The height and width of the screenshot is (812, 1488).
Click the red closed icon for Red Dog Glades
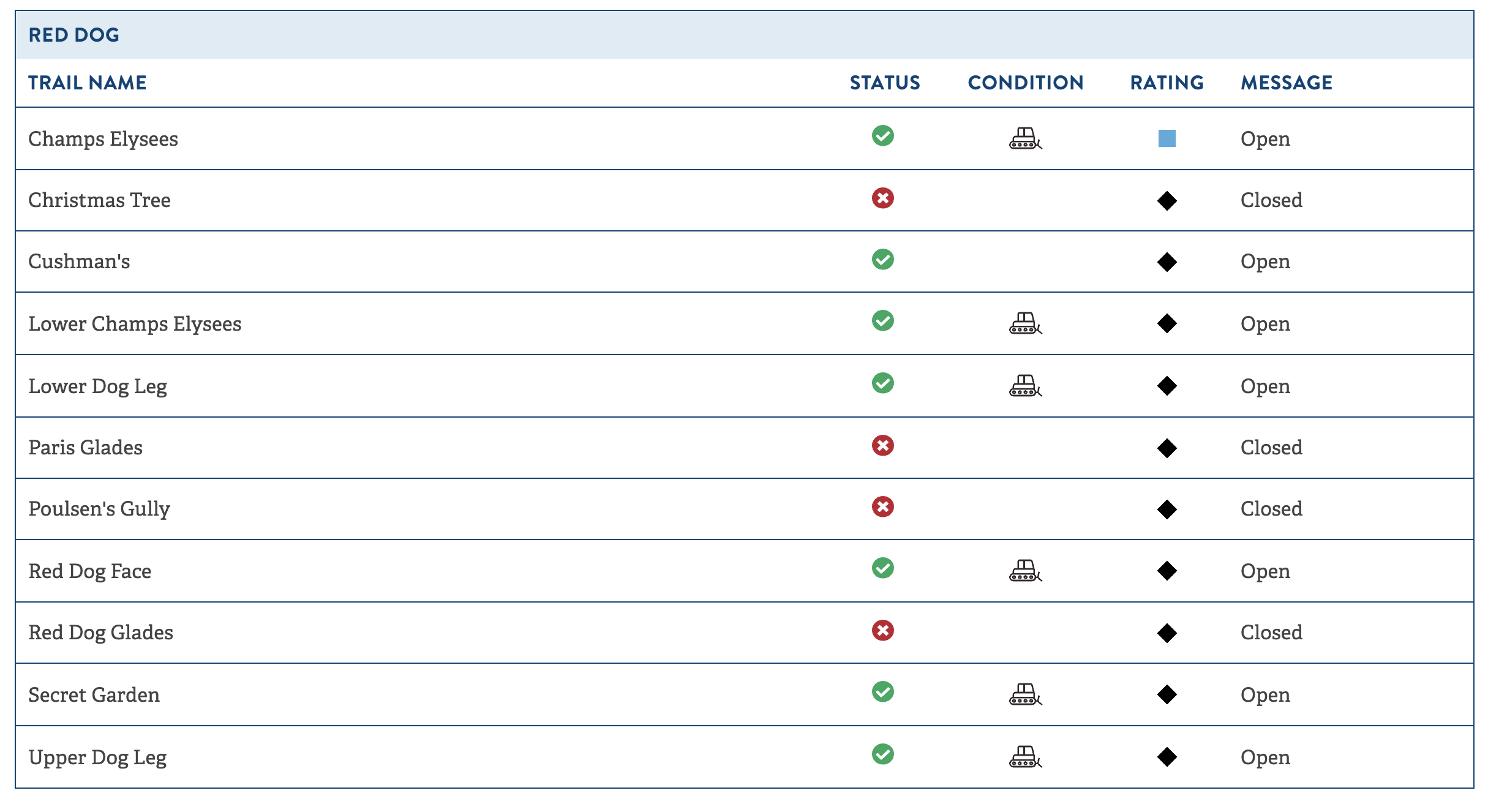coord(882,630)
